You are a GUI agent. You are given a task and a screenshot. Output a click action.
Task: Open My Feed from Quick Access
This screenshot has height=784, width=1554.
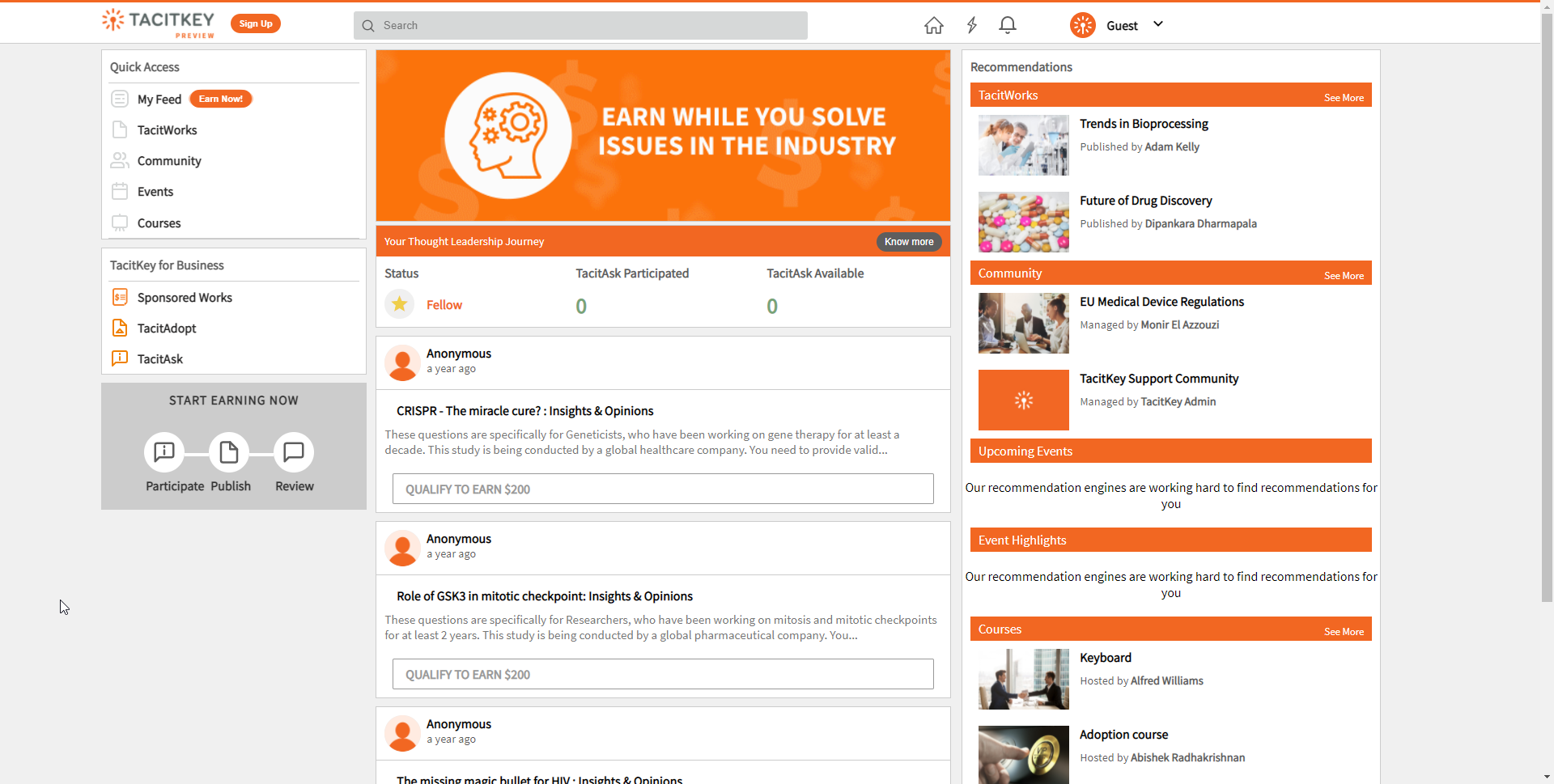pos(159,100)
